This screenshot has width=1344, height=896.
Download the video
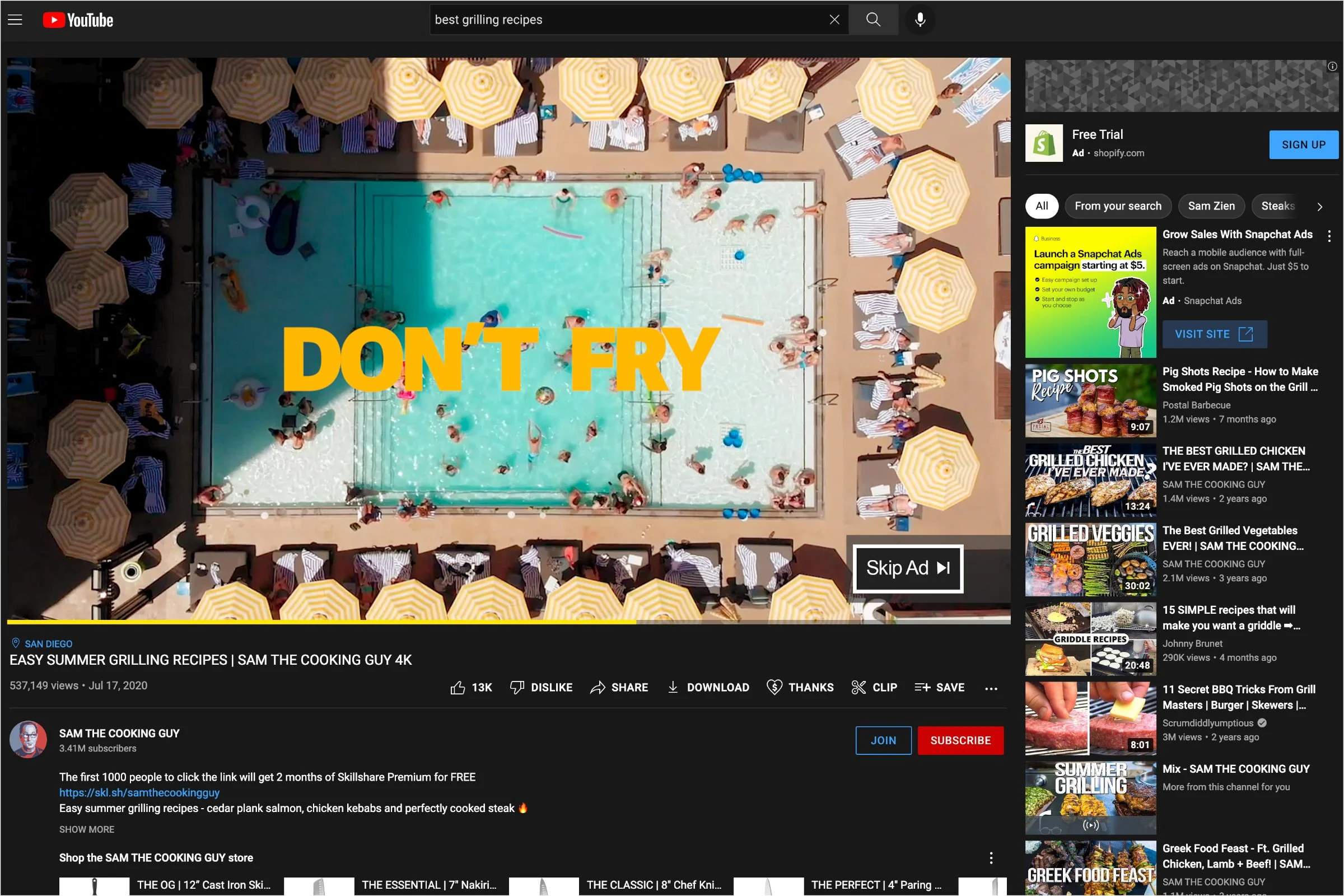707,688
